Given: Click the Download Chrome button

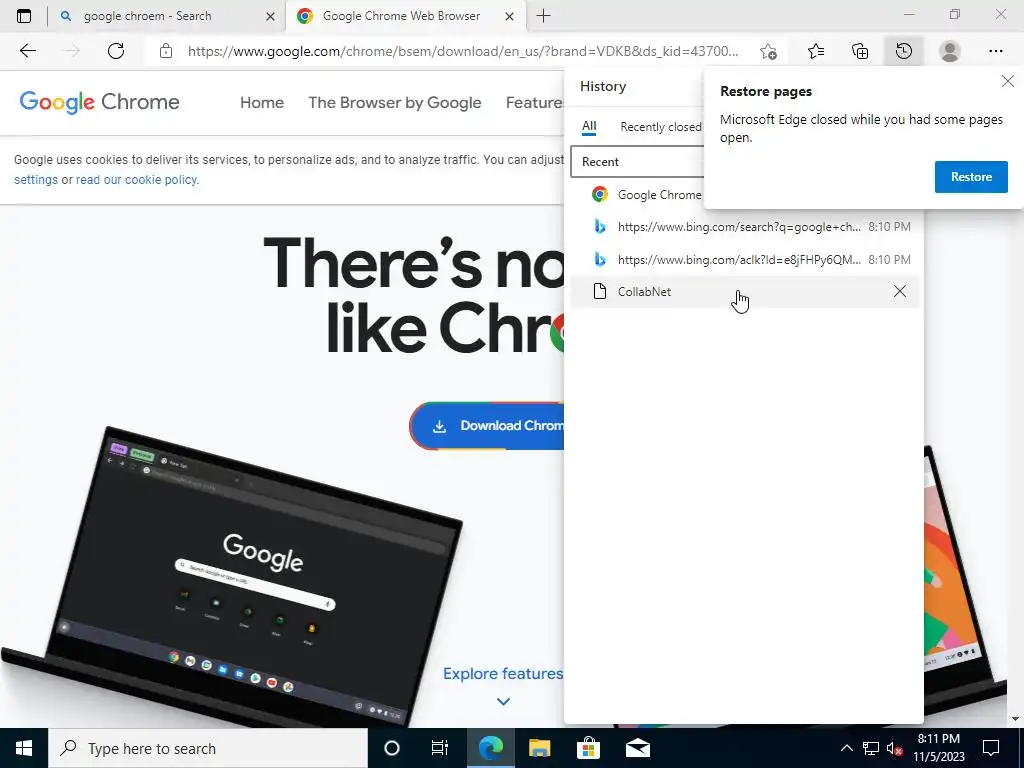Looking at the screenshot, I should coord(487,426).
